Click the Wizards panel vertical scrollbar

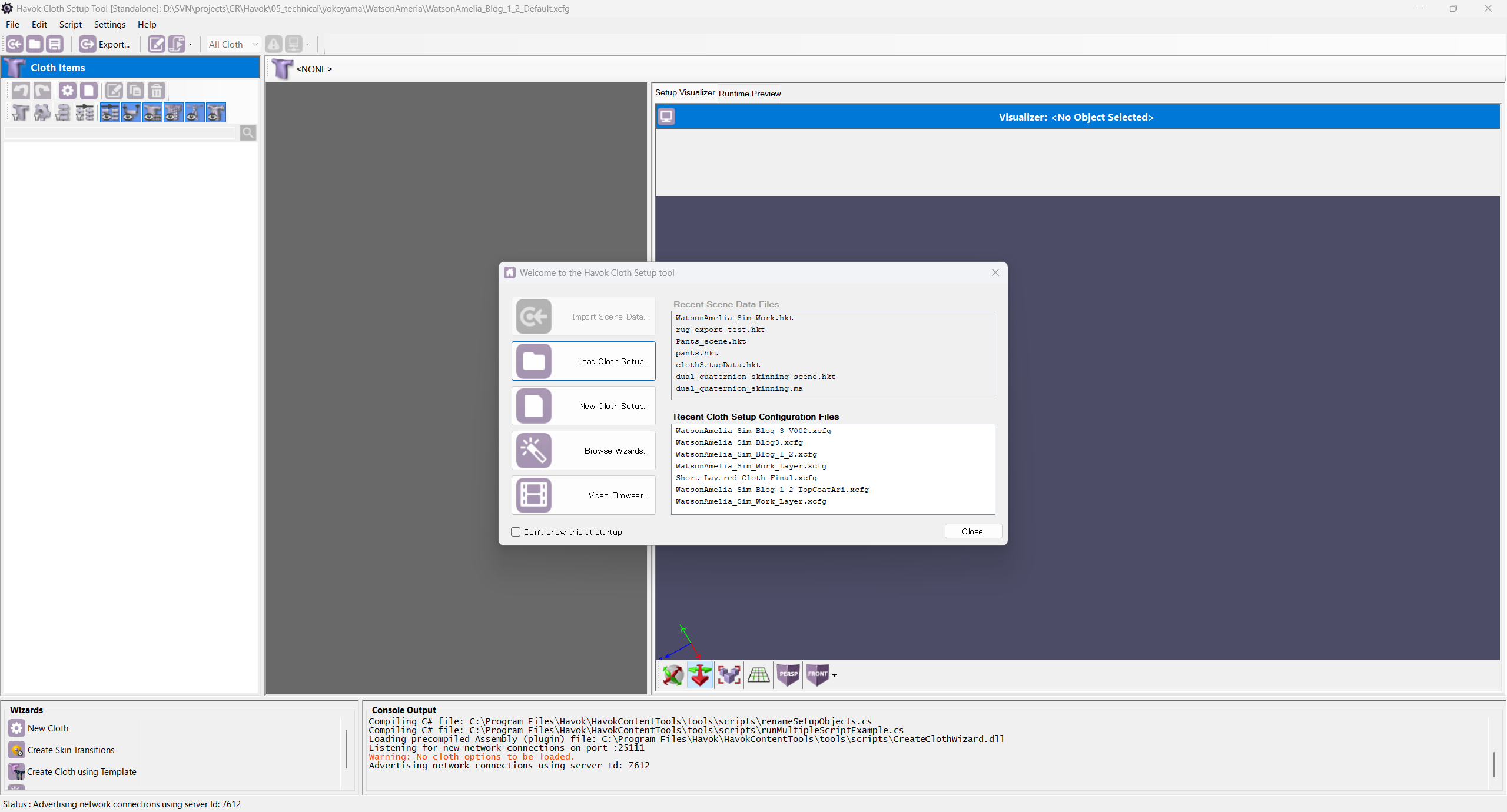point(347,749)
